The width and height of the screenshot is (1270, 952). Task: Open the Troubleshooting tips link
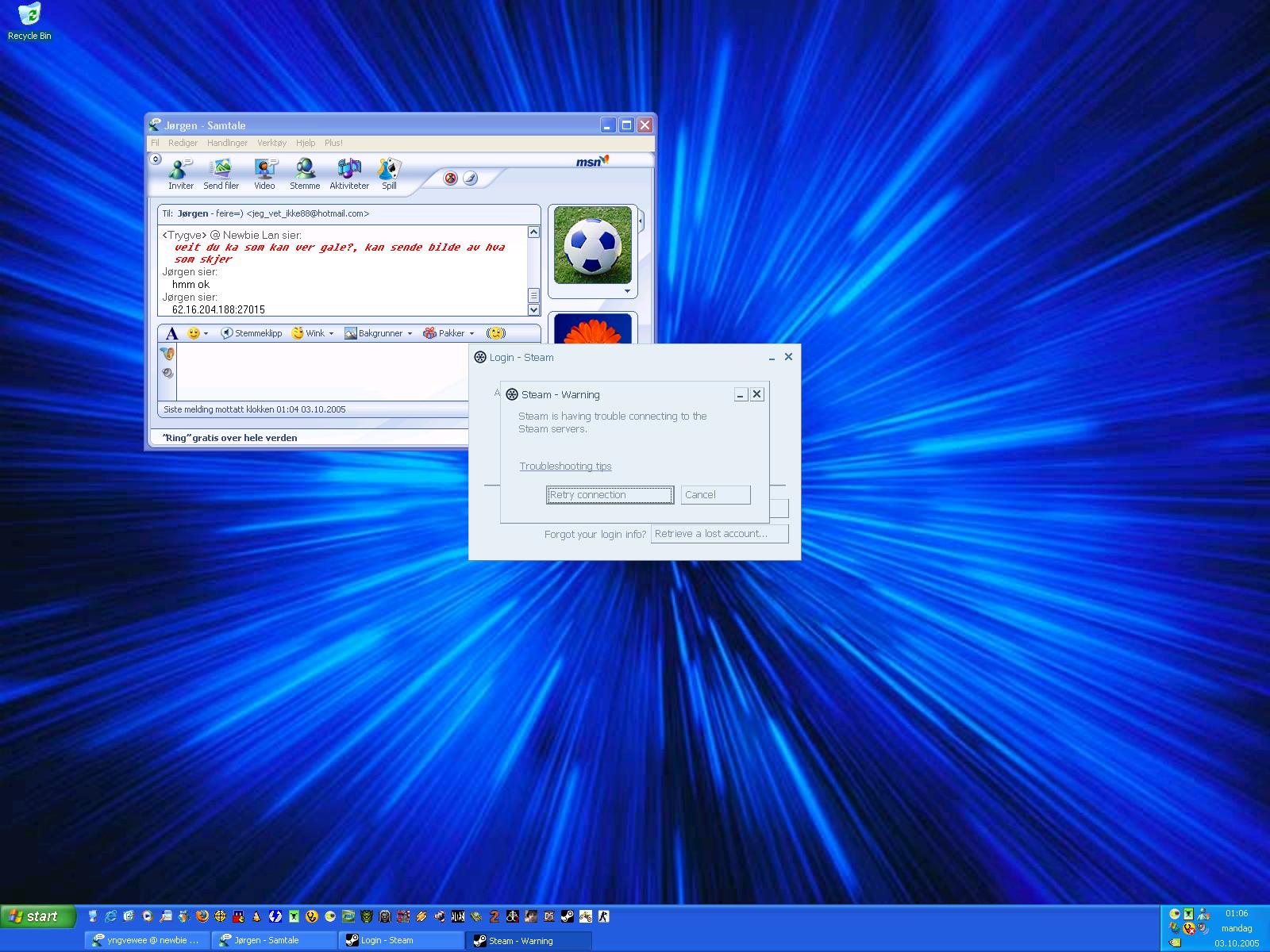[565, 466]
